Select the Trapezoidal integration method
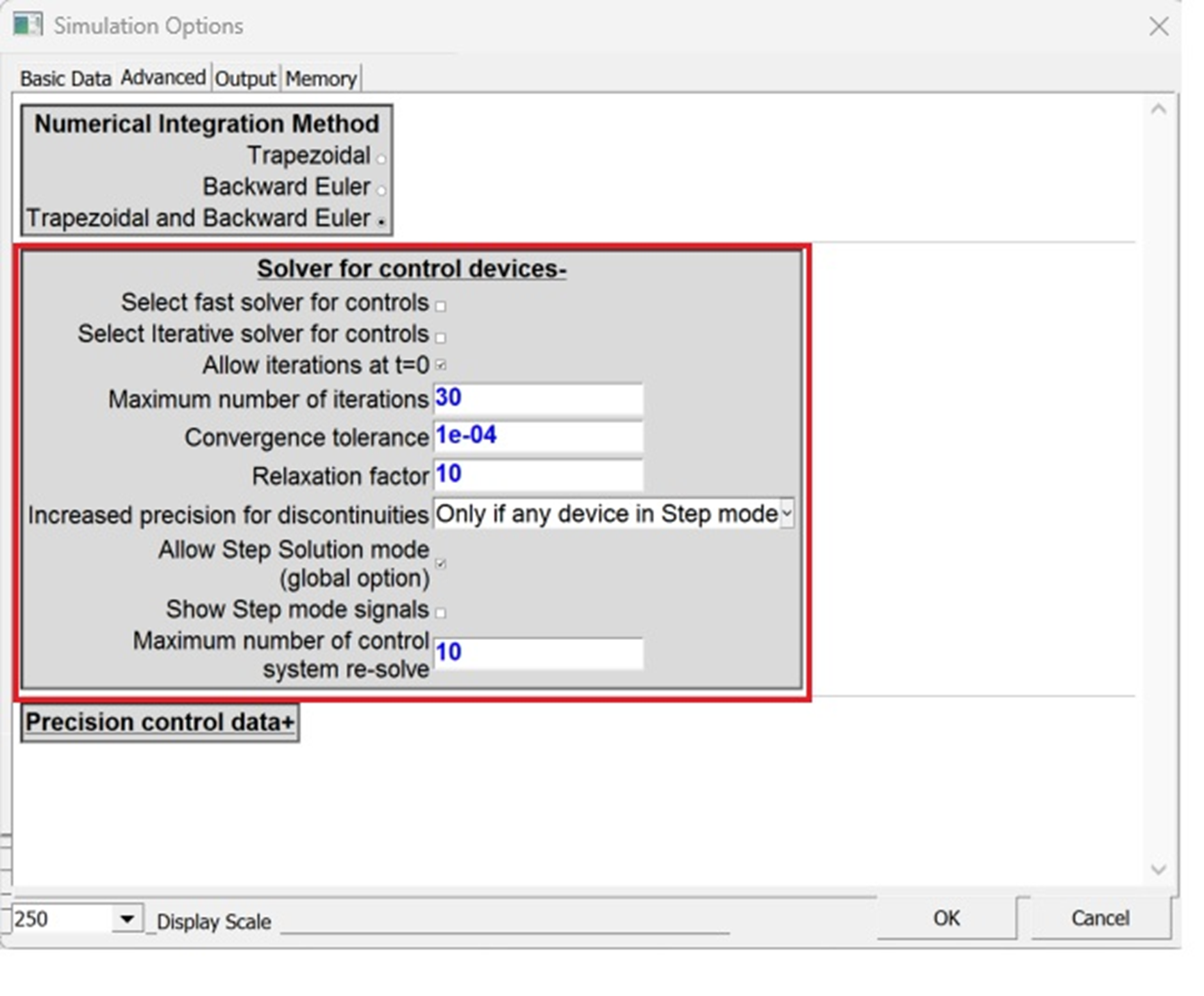Screen dimensions: 1204x996 tap(381, 158)
